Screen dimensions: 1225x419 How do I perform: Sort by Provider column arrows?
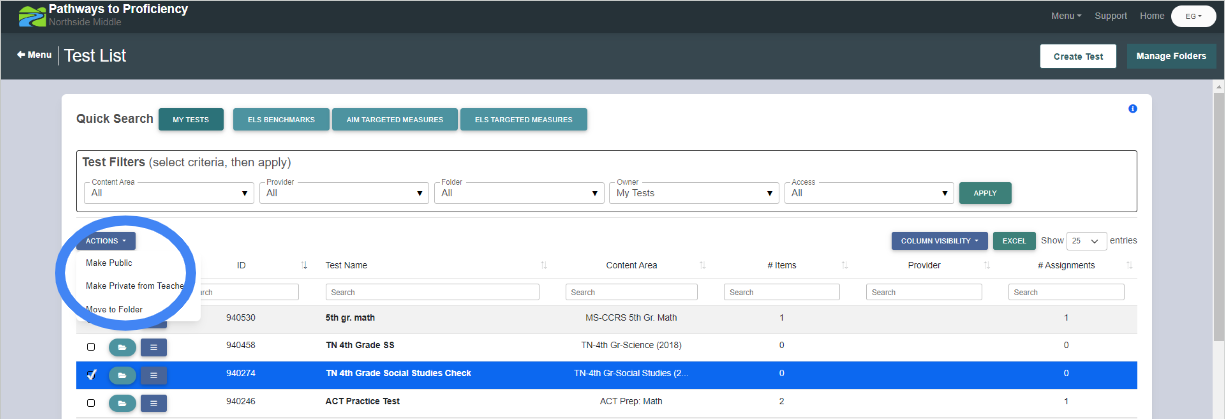[x=987, y=265]
